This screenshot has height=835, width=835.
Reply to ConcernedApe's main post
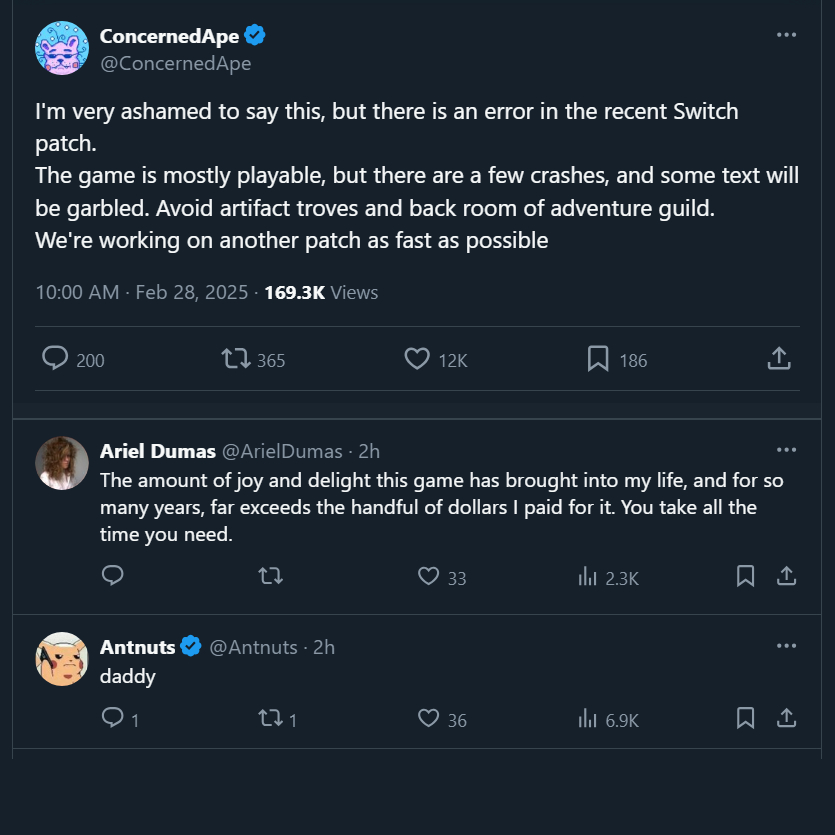tap(56, 359)
